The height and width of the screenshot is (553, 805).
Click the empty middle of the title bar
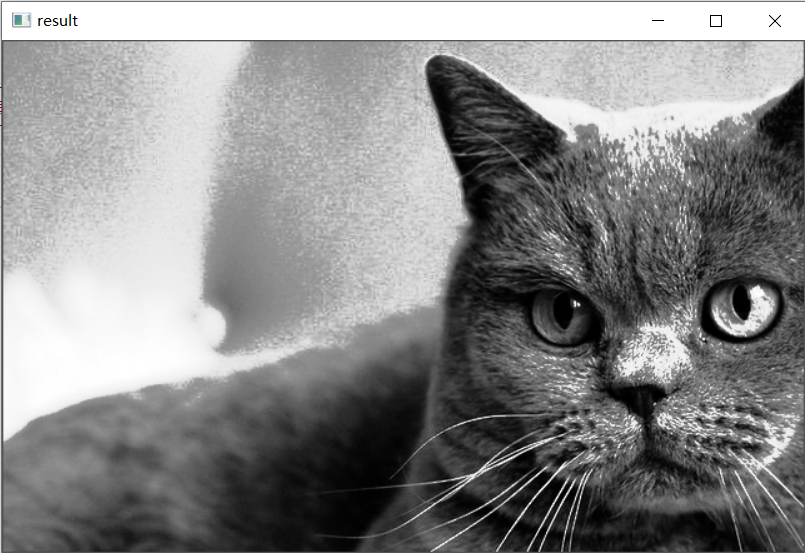click(350, 20)
